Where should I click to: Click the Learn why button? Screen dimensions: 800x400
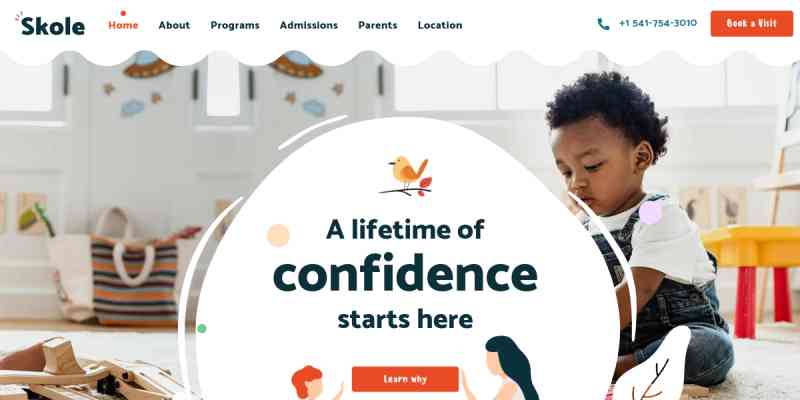click(x=405, y=379)
